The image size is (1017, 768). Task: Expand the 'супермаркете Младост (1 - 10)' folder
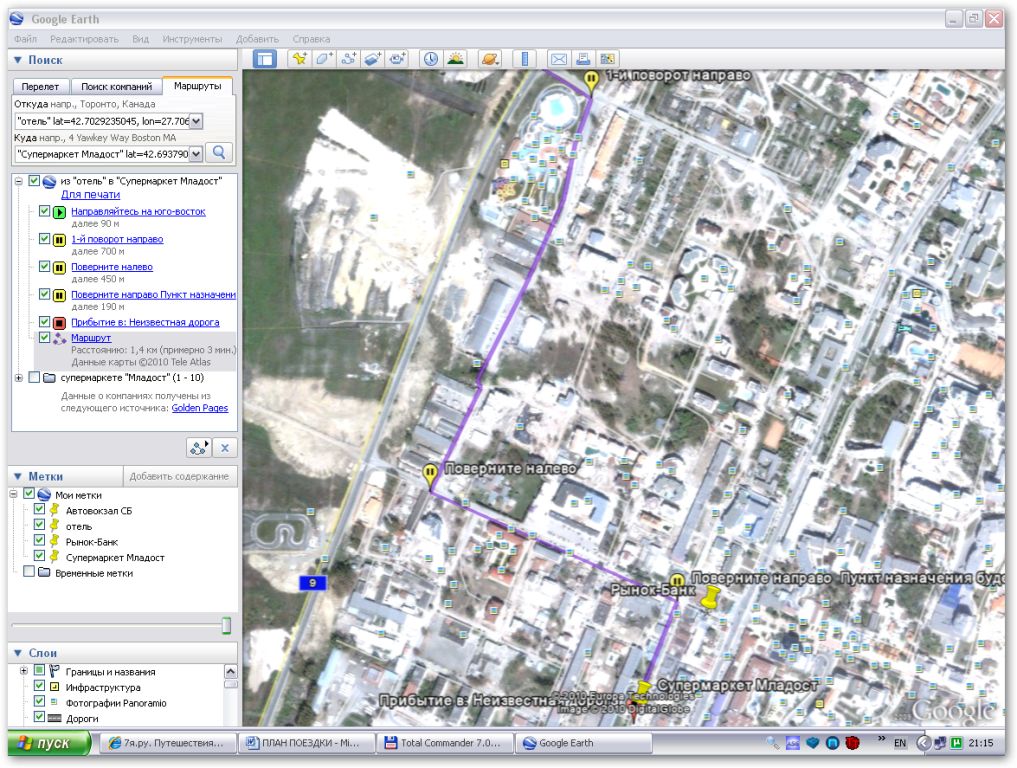pos(19,378)
